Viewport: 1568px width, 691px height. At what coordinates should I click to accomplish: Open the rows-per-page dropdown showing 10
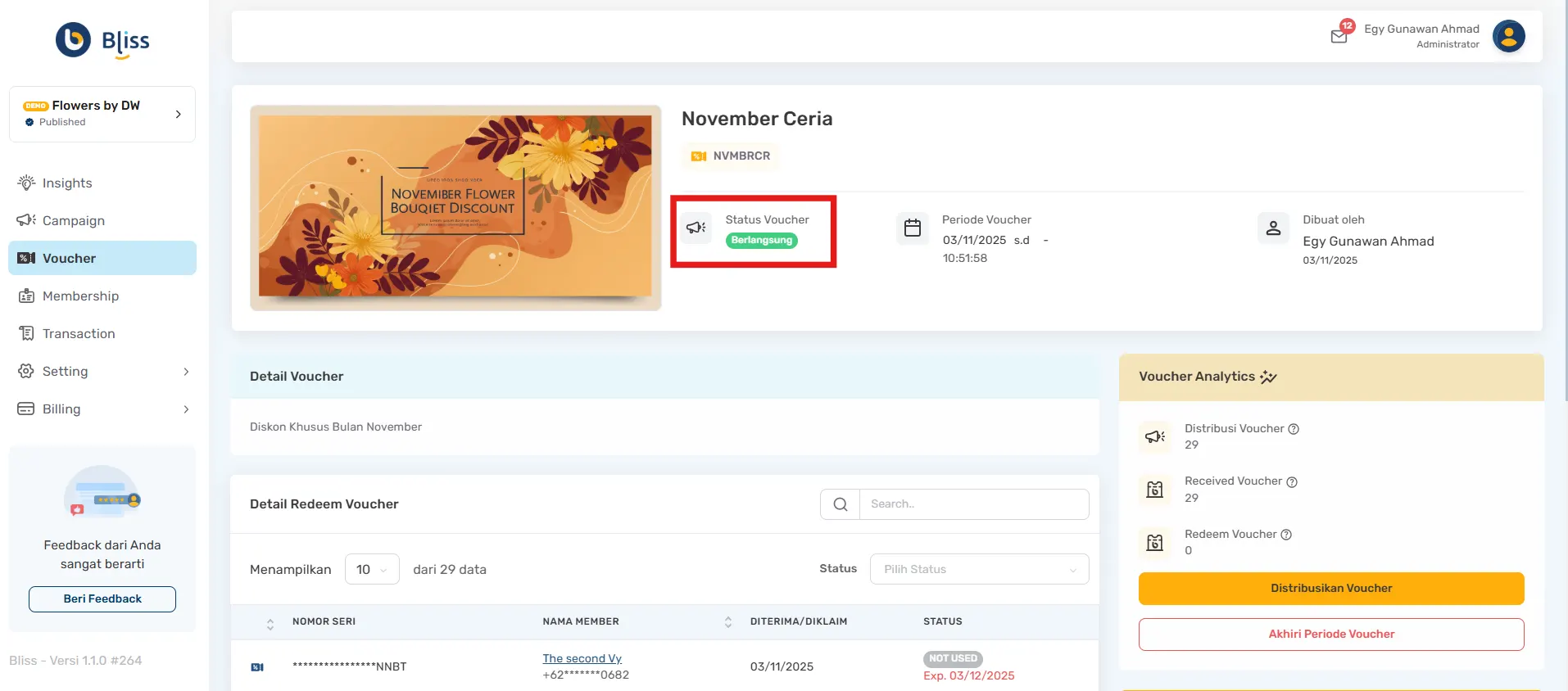pyautogui.click(x=372, y=569)
